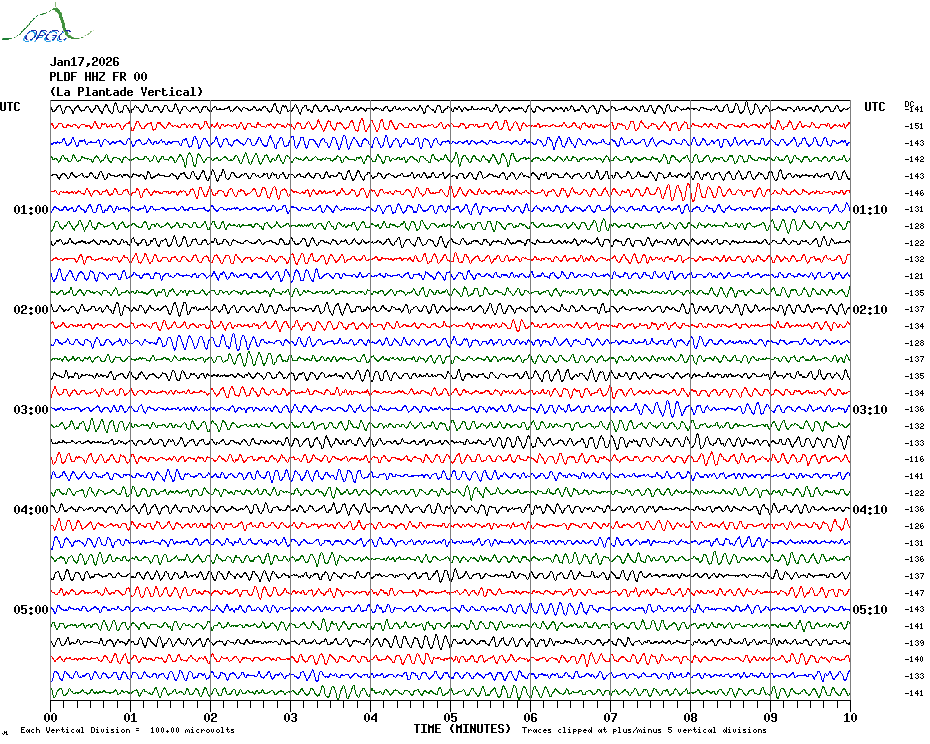This screenshot has width=930, height=744.
Task: Click the right-side UTC label
Action: click(874, 107)
